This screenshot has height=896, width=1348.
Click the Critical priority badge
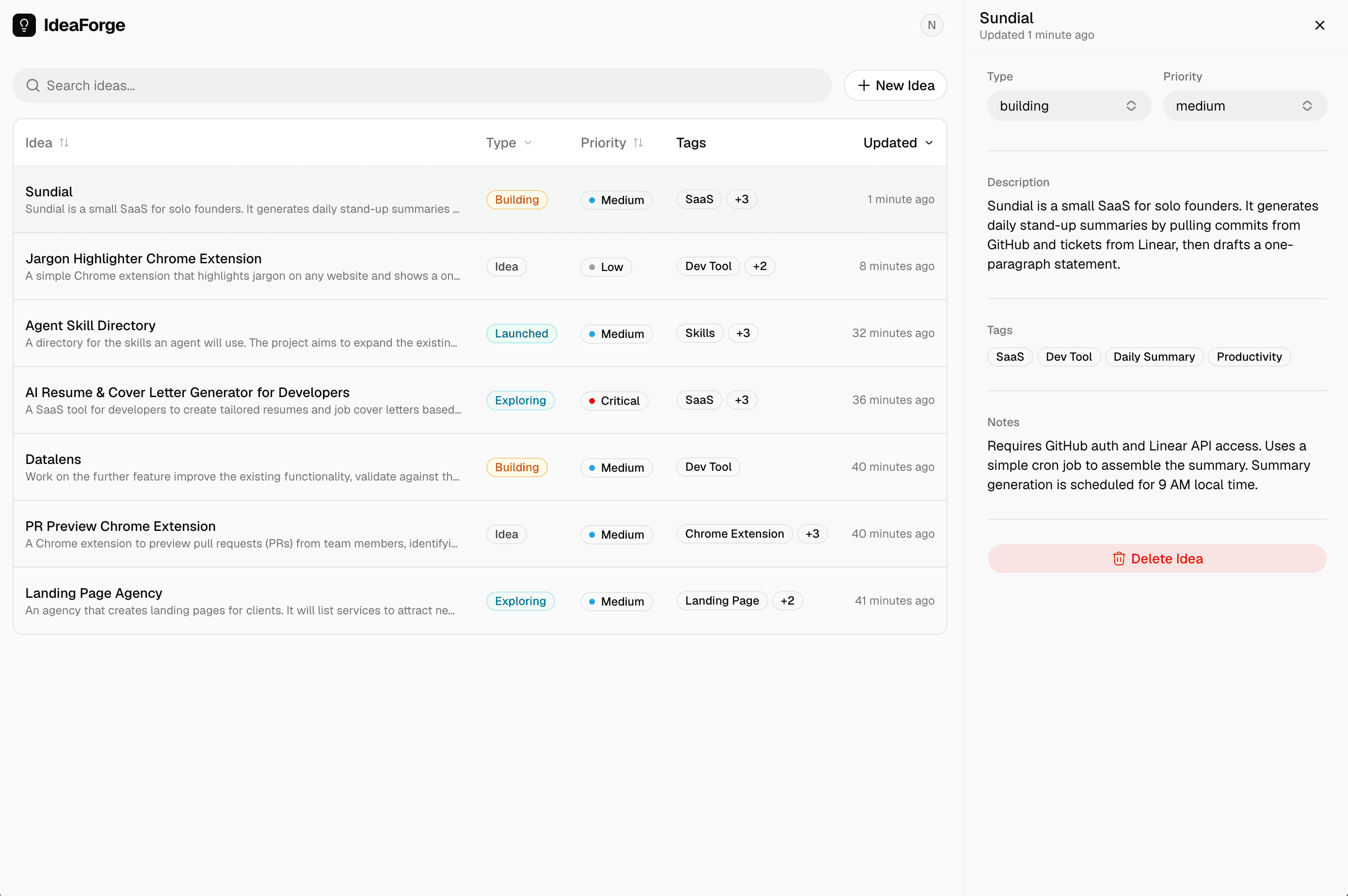point(614,401)
